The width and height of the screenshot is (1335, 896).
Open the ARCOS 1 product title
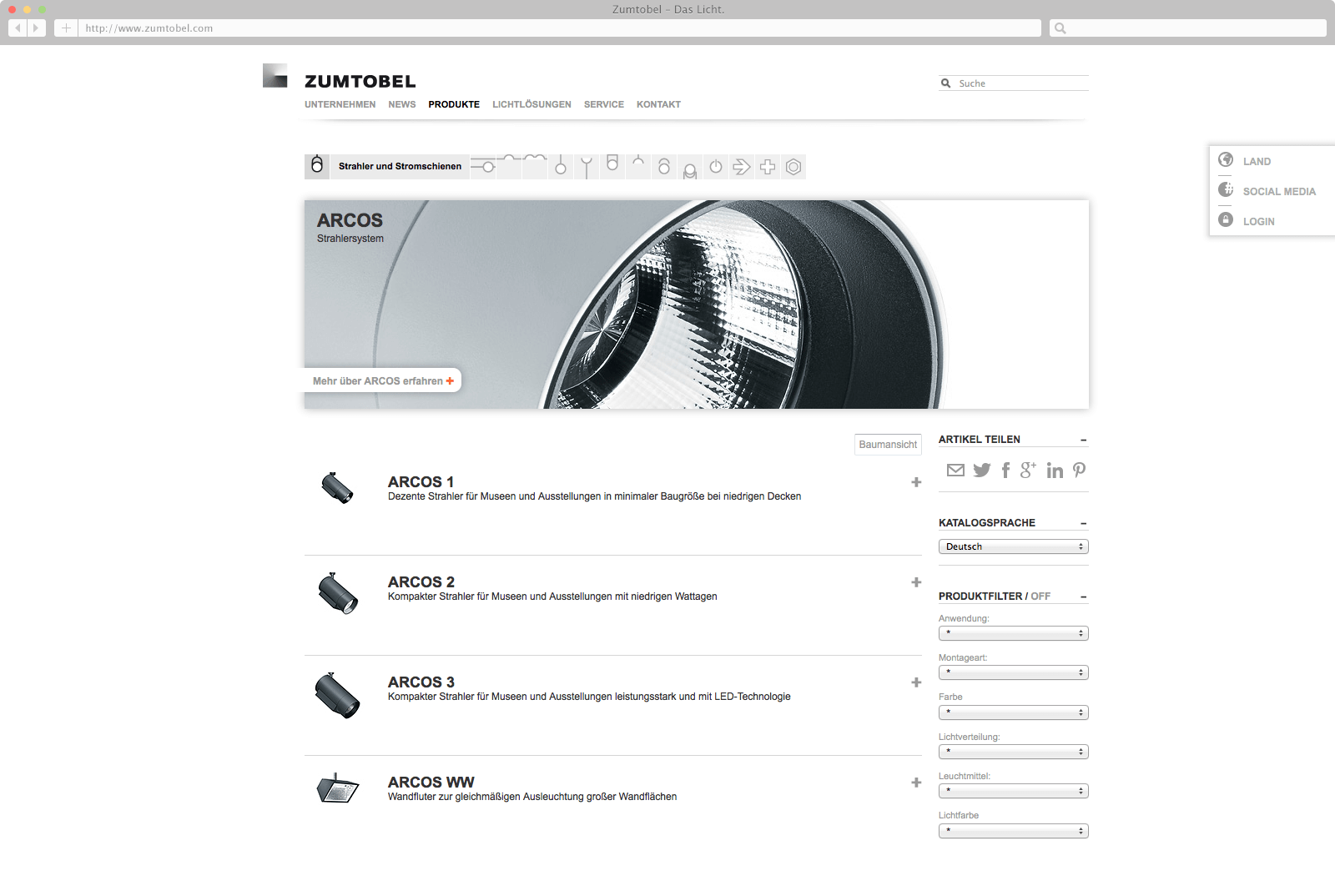pos(421,482)
